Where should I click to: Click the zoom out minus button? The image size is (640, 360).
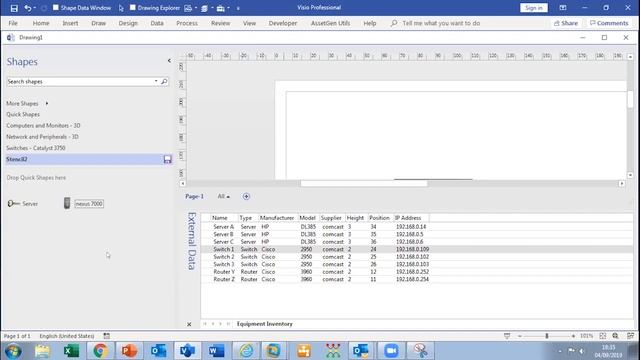click(520, 336)
